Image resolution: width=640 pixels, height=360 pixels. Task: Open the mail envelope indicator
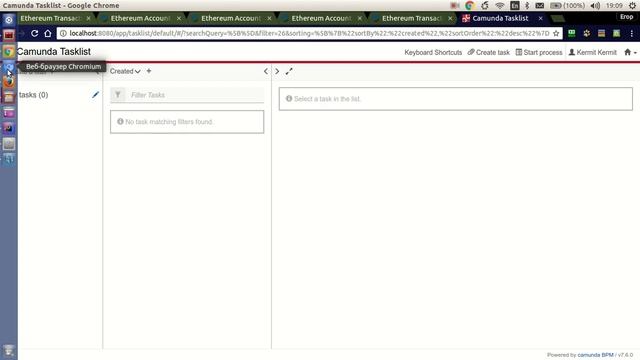point(540,6)
